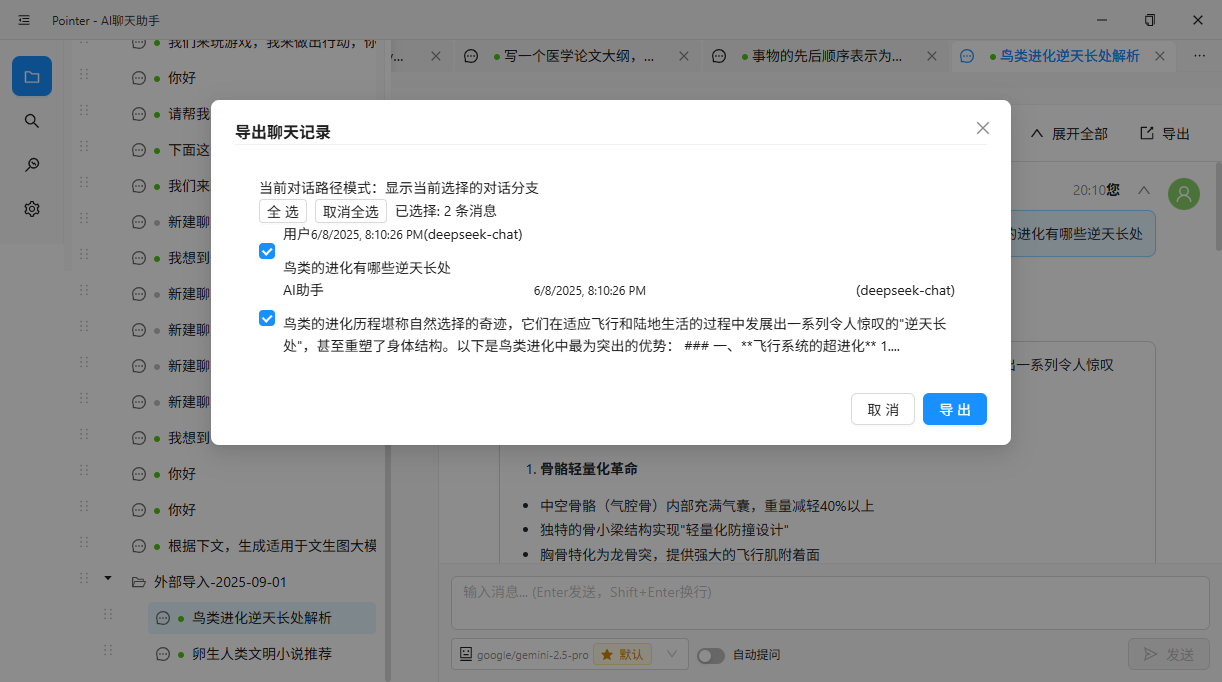Close the 事物的先后顺序表示为 tab
The image size is (1222, 682).
[932, 56]
